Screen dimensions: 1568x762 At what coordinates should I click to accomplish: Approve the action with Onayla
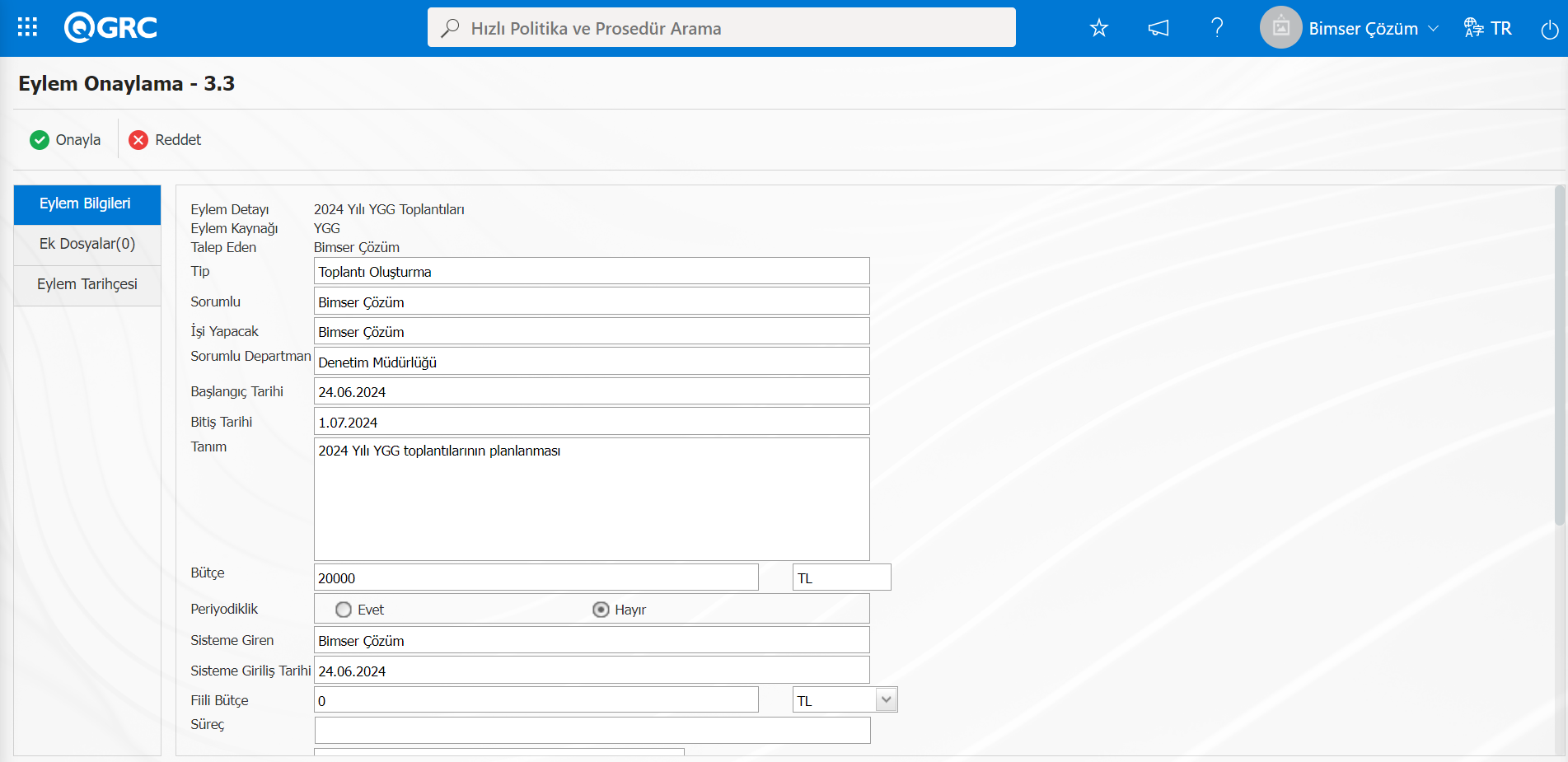[65, 140]
